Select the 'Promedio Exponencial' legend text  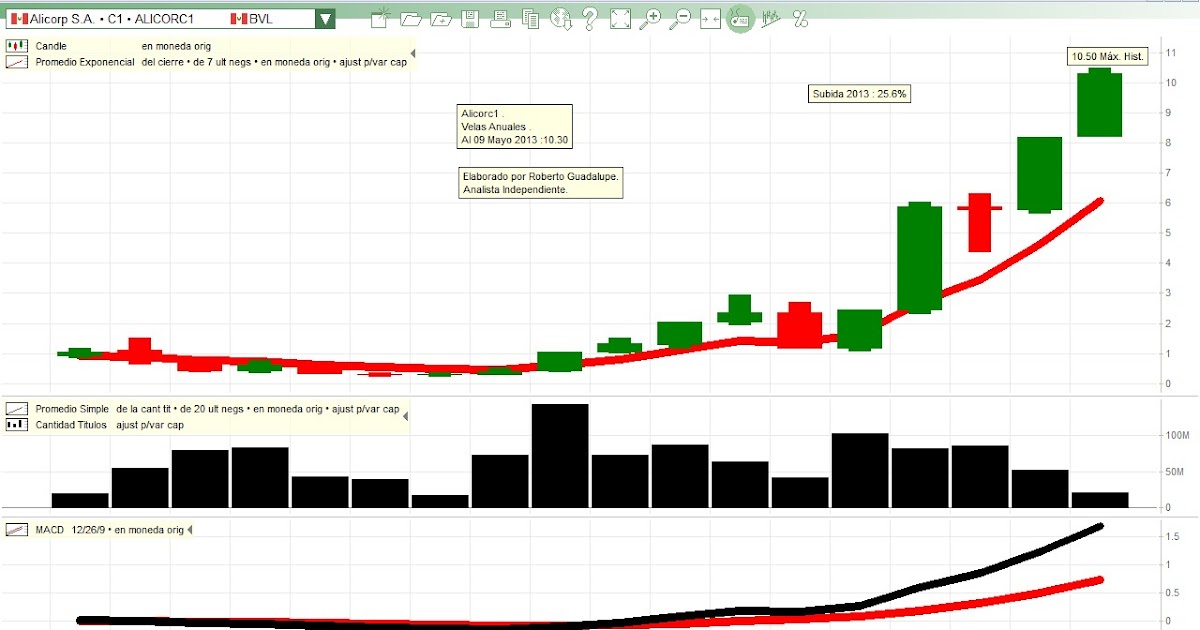point(84,62)
